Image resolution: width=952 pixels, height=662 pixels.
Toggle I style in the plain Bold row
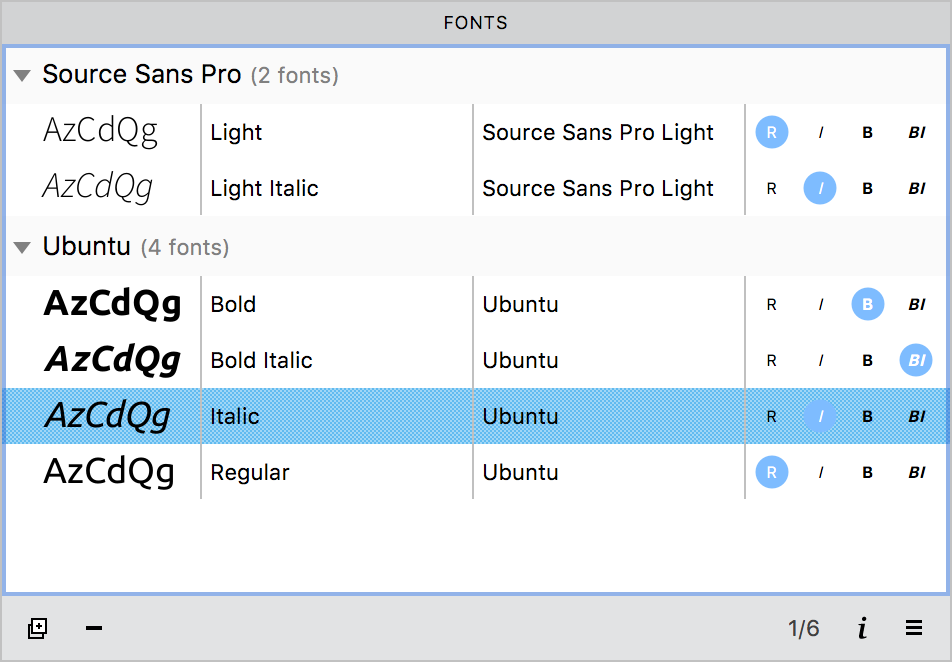[x=820, y=304]
